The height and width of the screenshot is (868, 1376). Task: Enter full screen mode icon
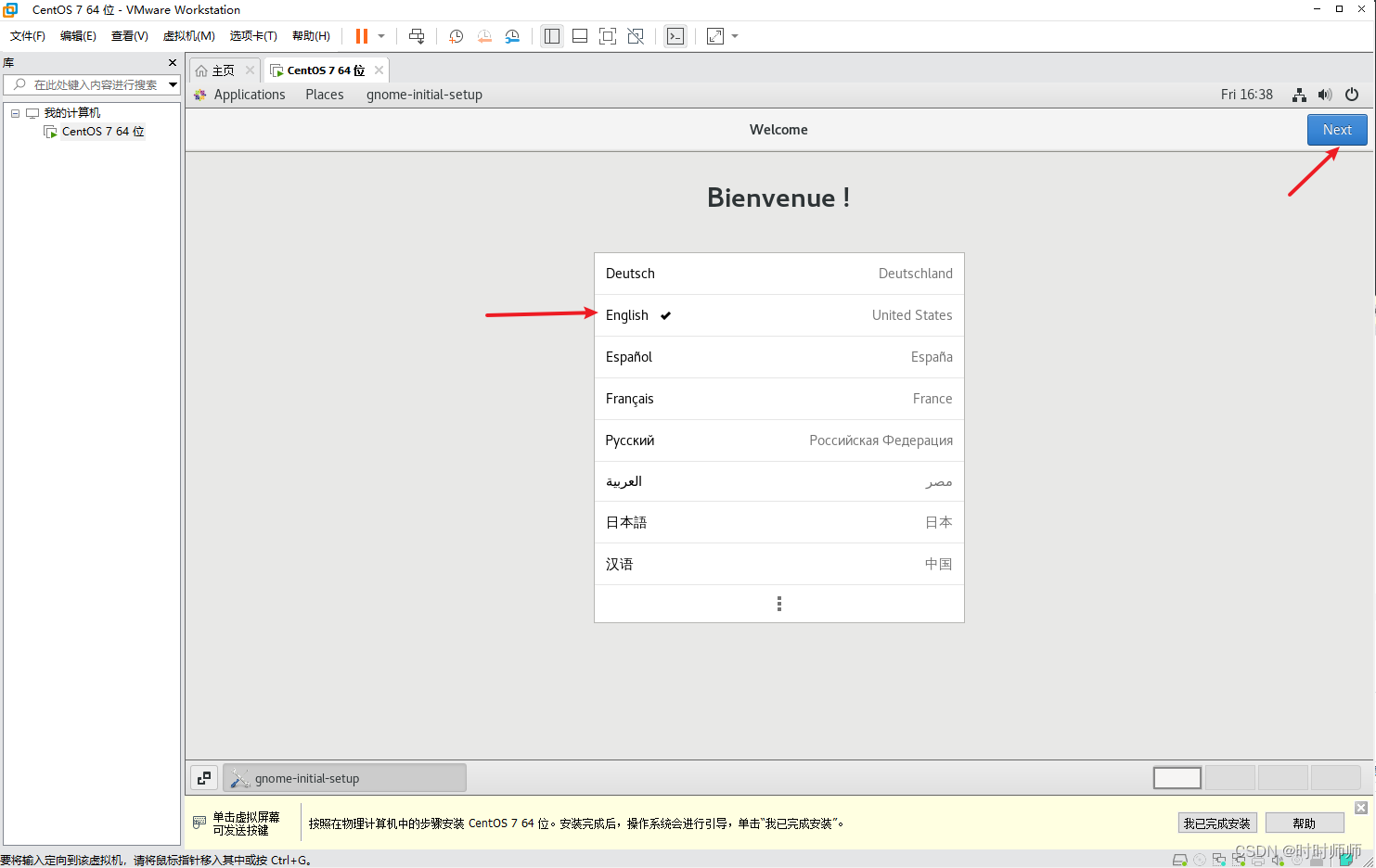pos(608,36)
